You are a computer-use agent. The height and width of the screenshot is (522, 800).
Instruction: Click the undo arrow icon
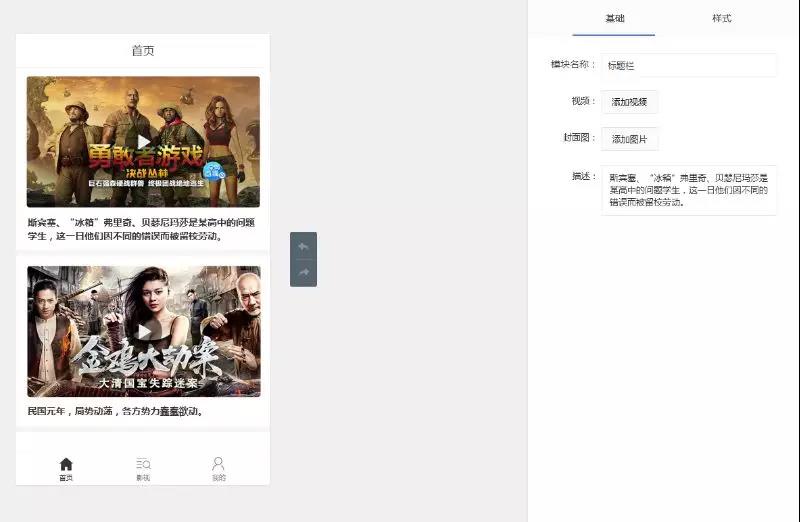point(303,246)
